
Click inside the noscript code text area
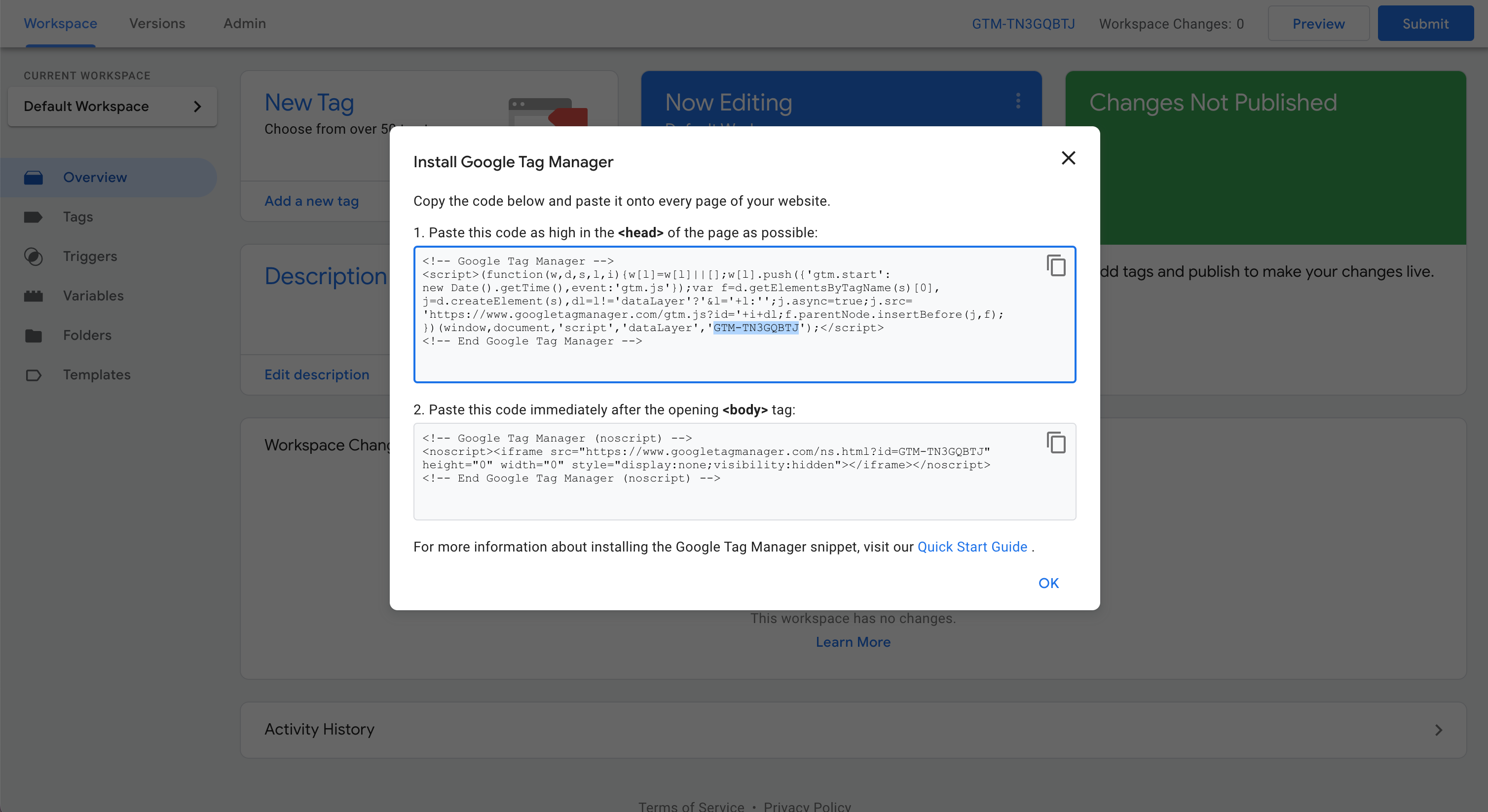[744, 471]
